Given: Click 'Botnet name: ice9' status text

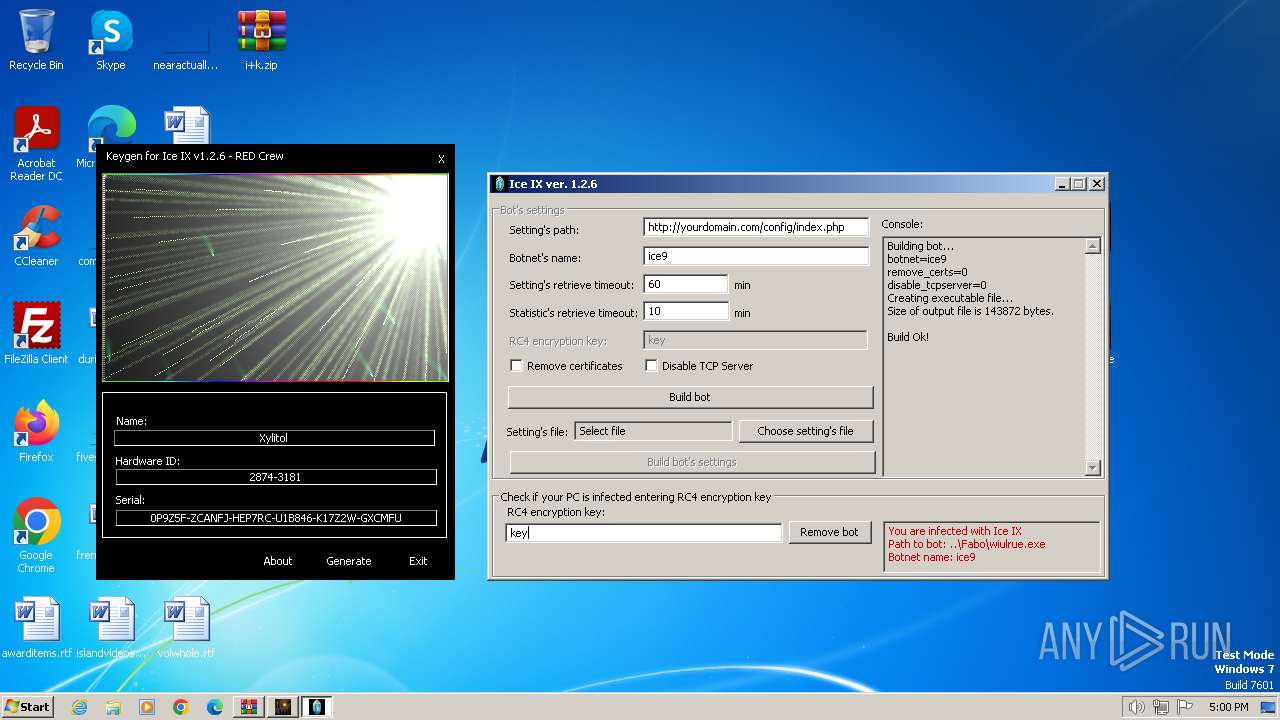Looking at the screenshot, I should 931,557.
